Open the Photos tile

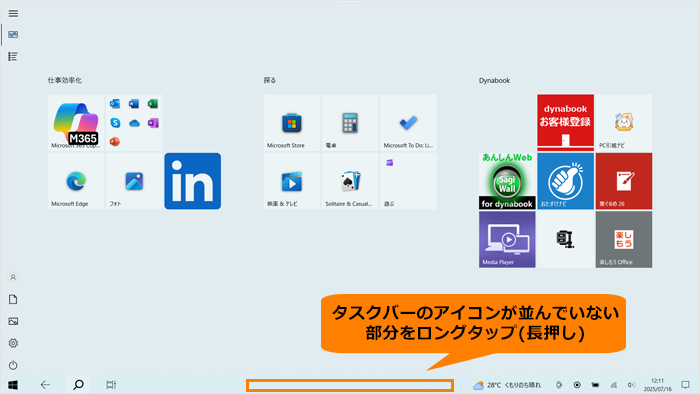click(x=134, y=181)
